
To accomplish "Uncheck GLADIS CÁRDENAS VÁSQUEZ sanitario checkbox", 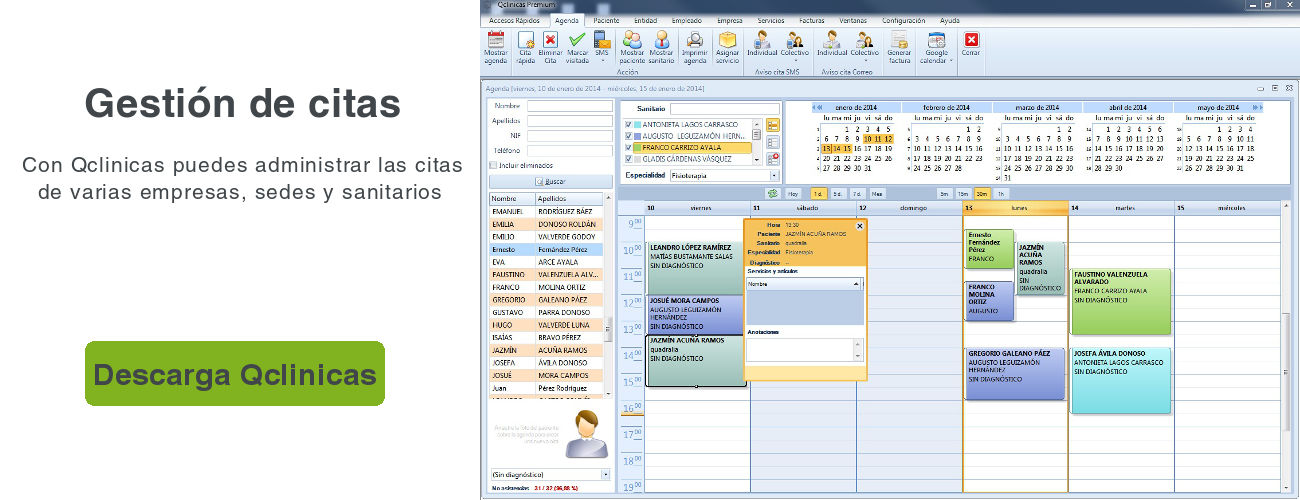I will [x=628, y=159].
